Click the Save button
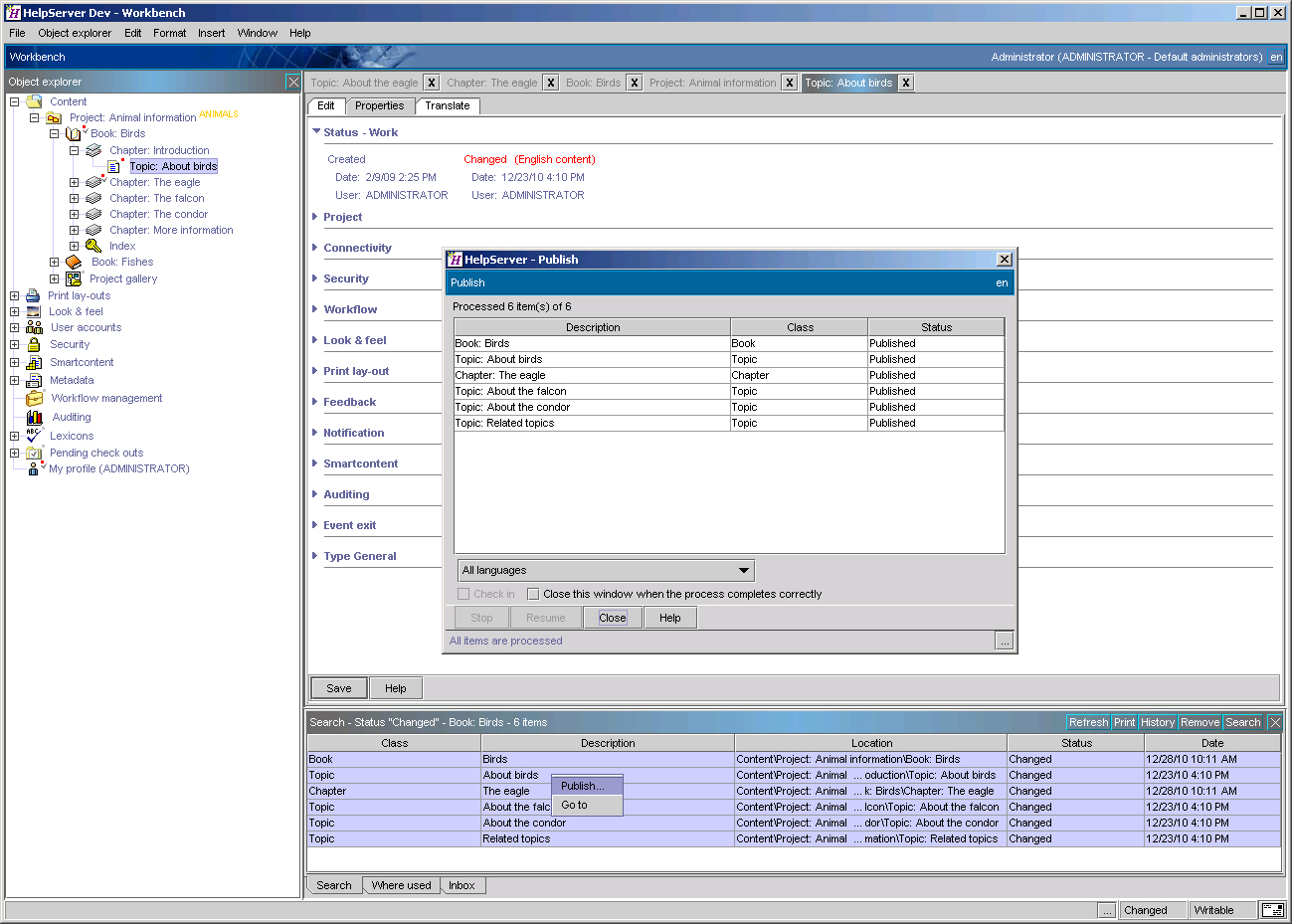Screen dimensions: 1292x924 pyautogui.click(x=339, y=688)
